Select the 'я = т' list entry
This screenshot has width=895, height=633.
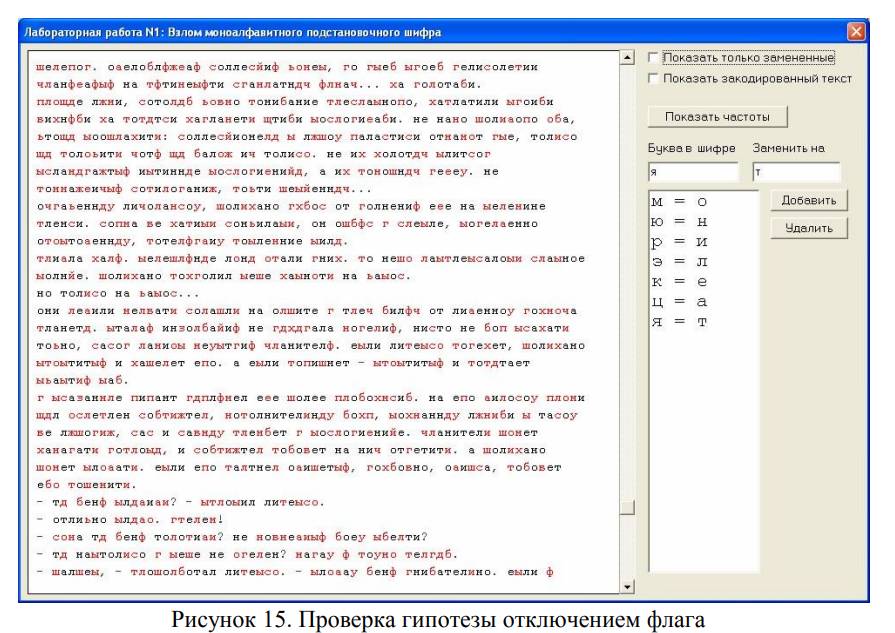point(679,322)
